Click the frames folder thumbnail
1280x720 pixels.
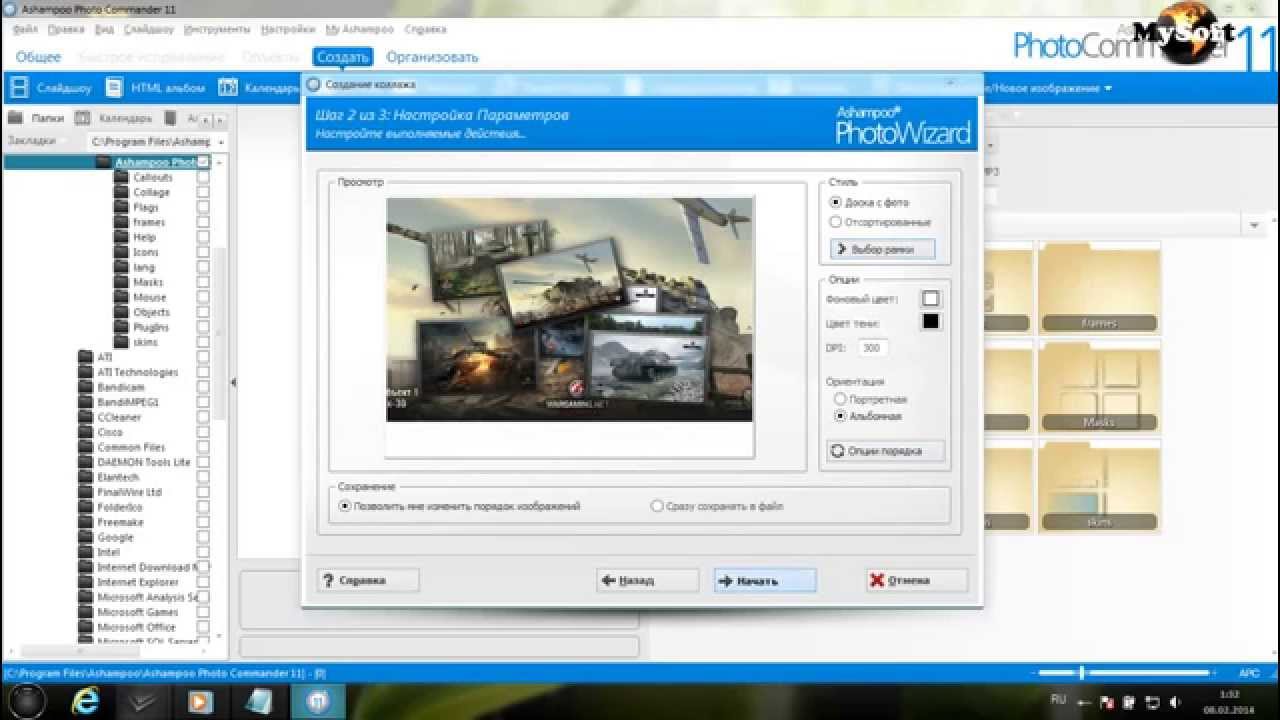pos(1099,286)
